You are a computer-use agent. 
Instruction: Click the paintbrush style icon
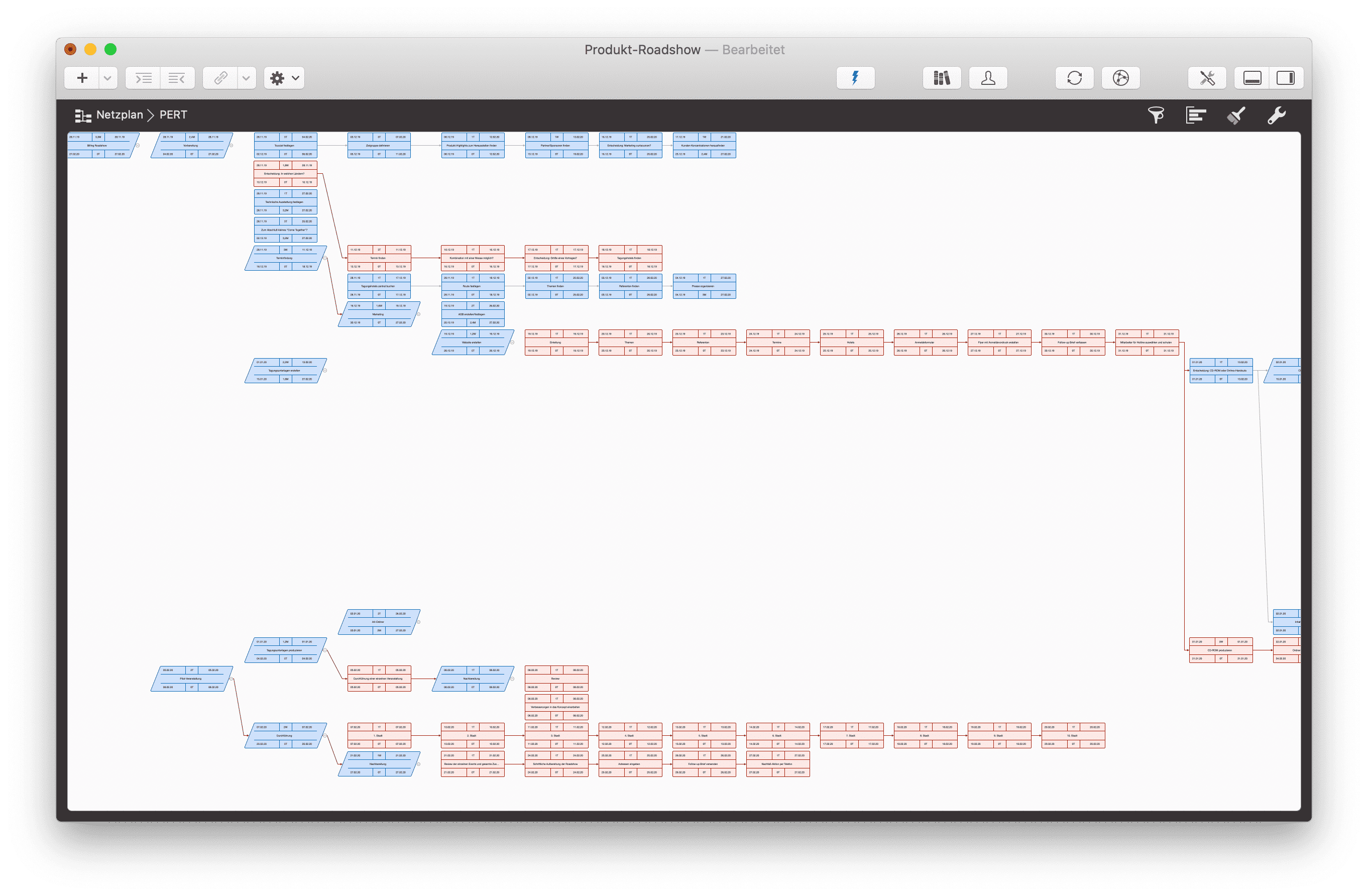1236,116
